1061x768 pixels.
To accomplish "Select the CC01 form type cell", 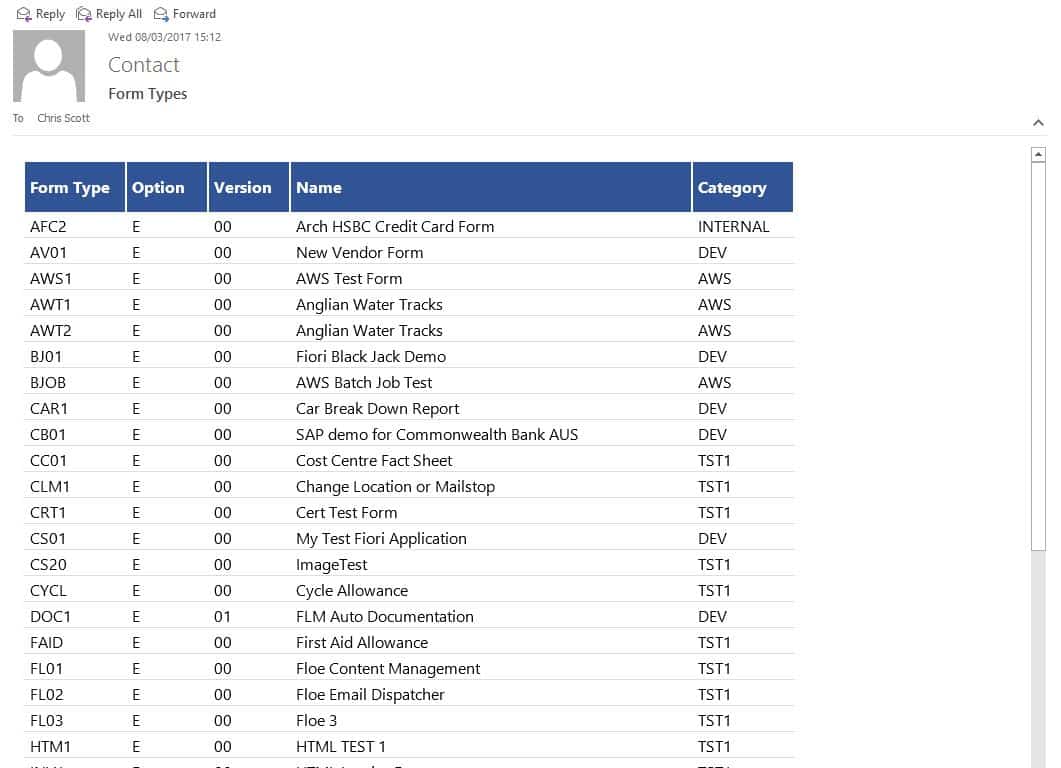I will click(x=48, y=461).
